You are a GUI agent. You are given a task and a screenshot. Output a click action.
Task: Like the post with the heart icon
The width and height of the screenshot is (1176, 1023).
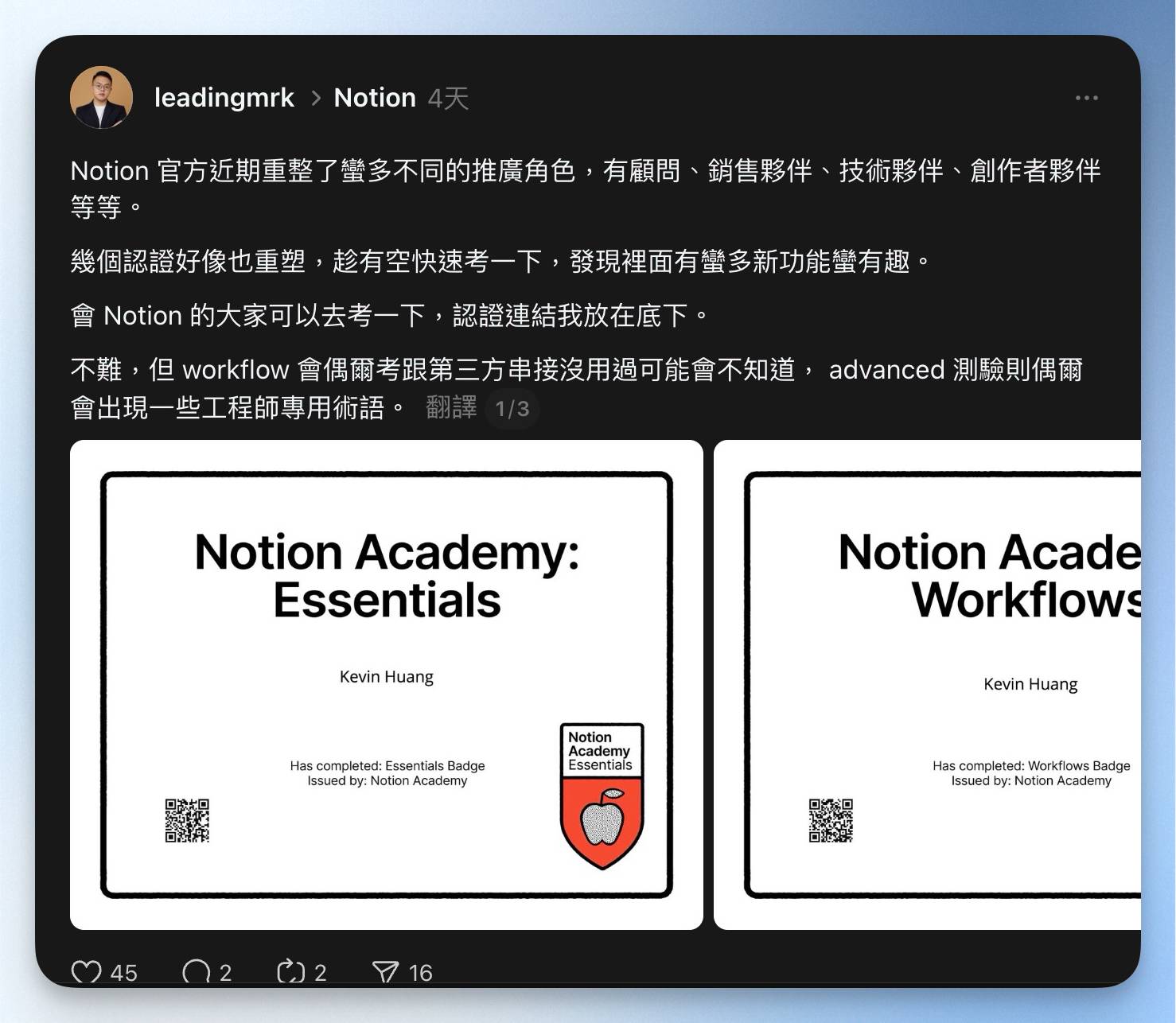[x=87, y=972]
